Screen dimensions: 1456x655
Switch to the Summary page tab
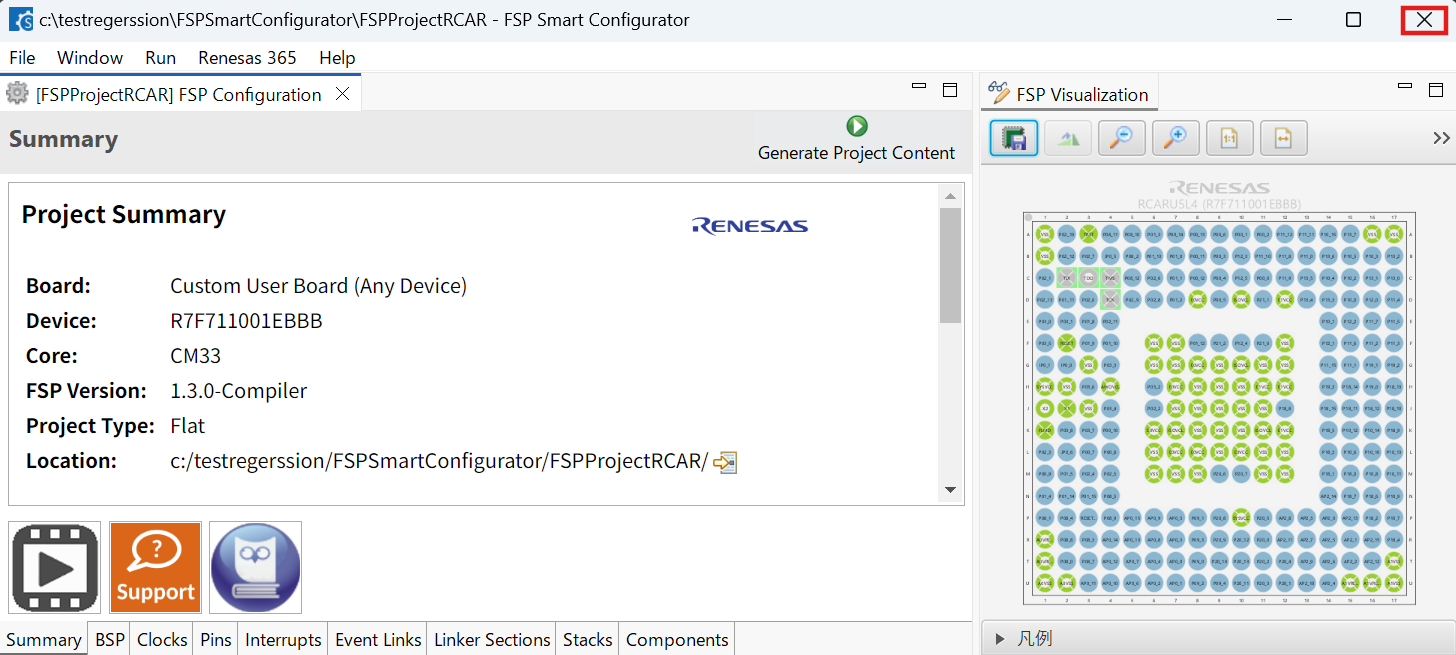(x=44, y=639)
